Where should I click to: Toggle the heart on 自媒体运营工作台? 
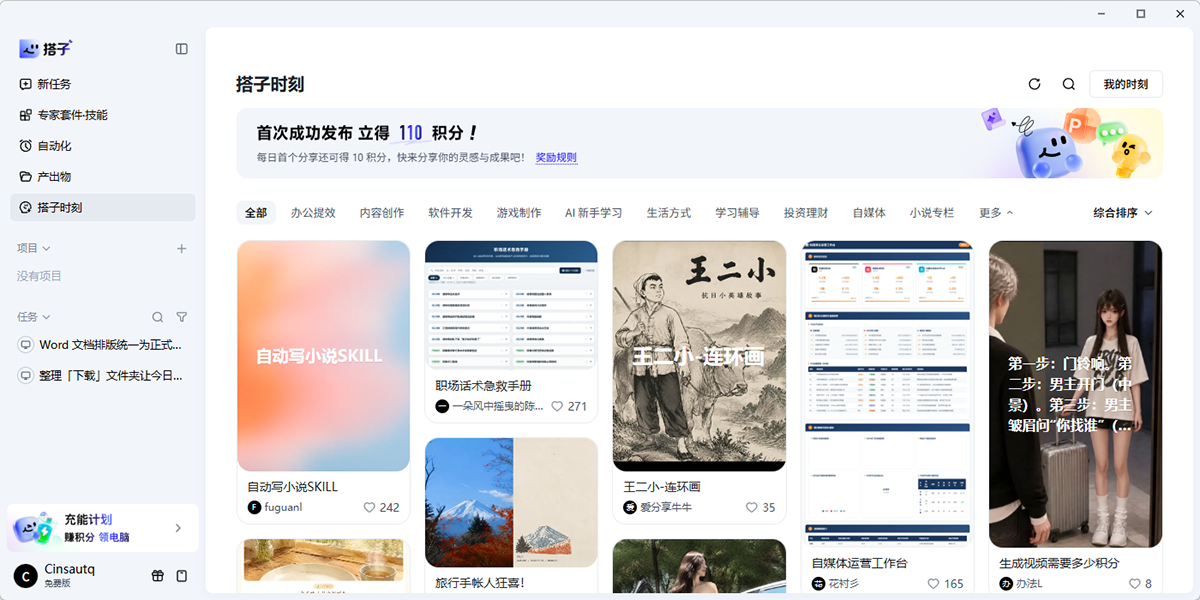[934, 583]
